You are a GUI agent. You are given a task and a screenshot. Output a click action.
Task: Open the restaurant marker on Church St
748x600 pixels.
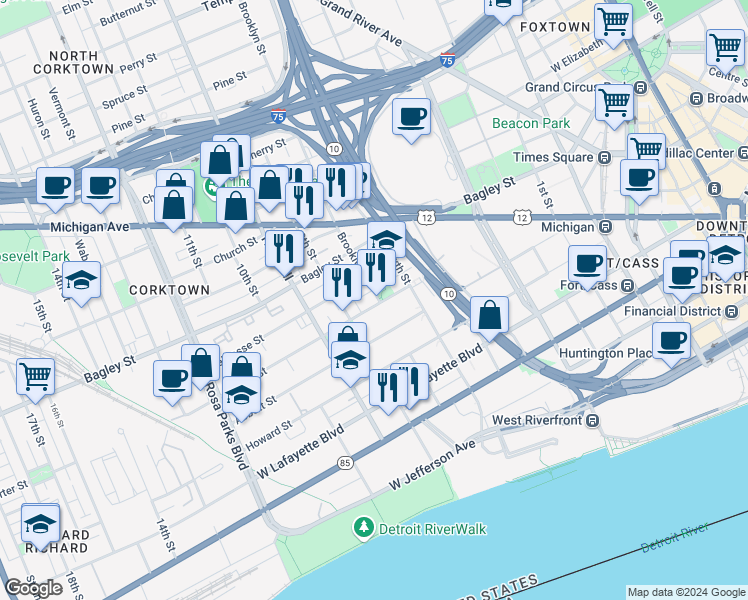285,248
